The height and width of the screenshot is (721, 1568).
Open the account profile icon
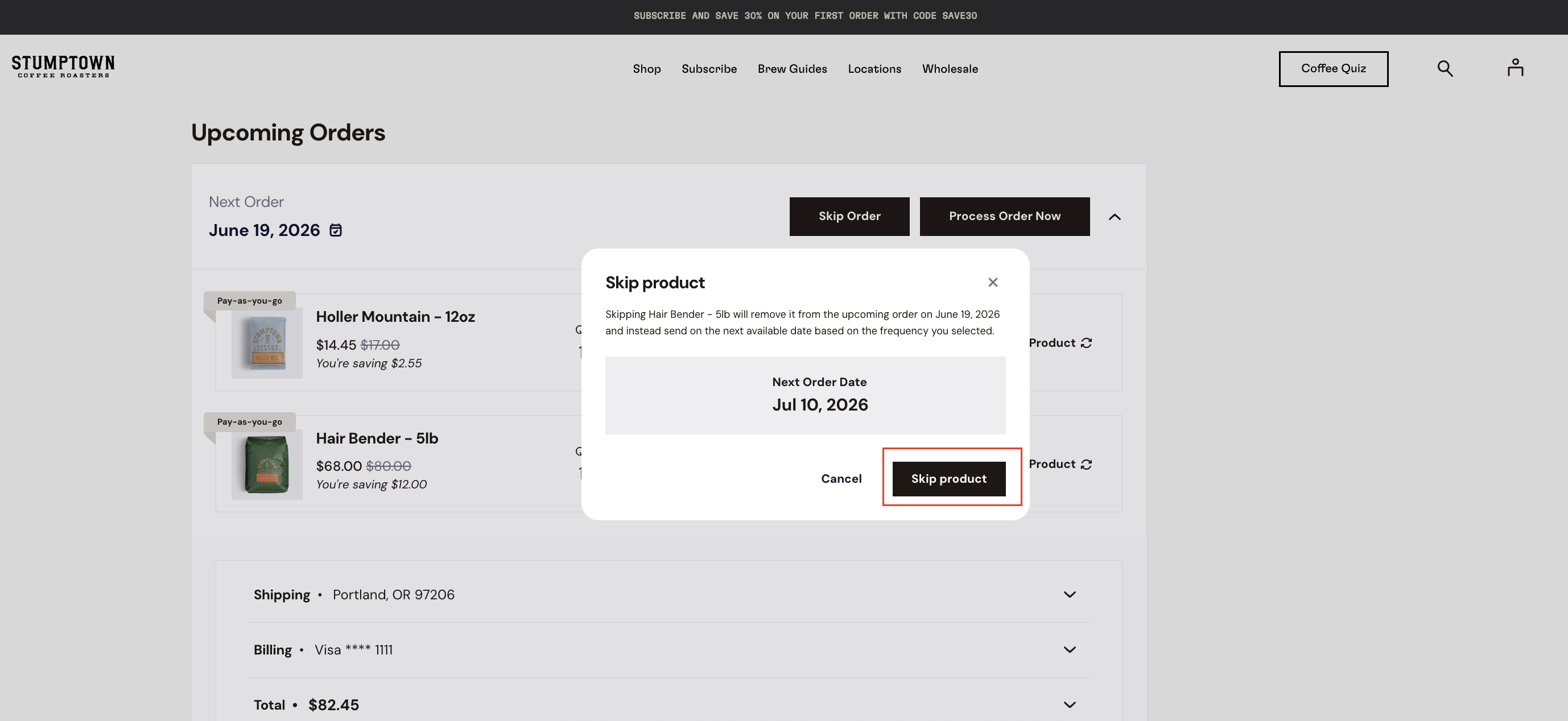(x=1515, y=68)
